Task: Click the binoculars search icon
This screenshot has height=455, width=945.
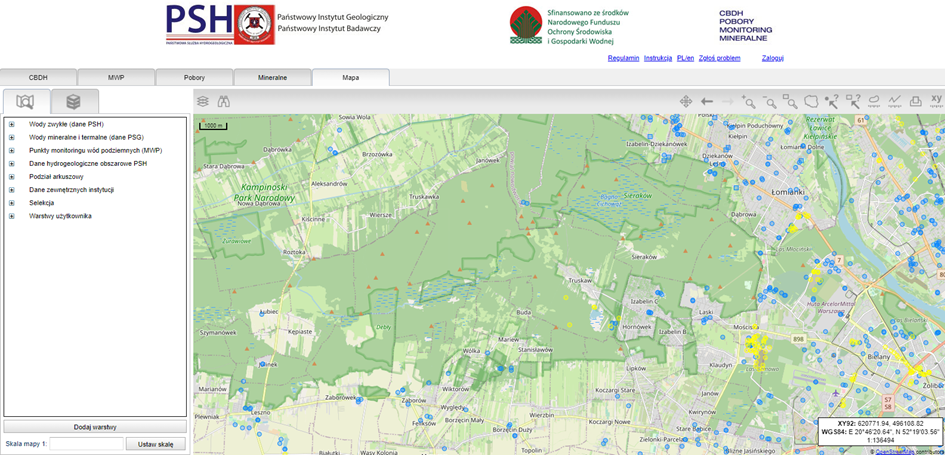Action: (x=224, y=101)
